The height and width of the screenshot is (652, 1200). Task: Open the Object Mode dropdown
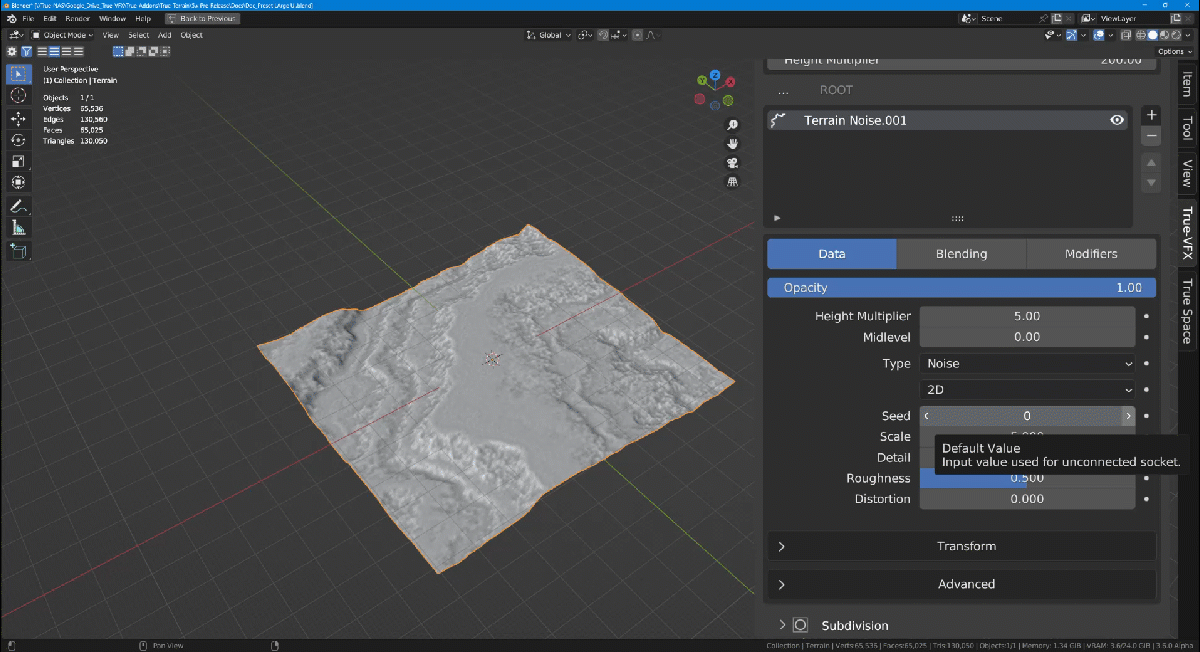(x=62, y=35)
